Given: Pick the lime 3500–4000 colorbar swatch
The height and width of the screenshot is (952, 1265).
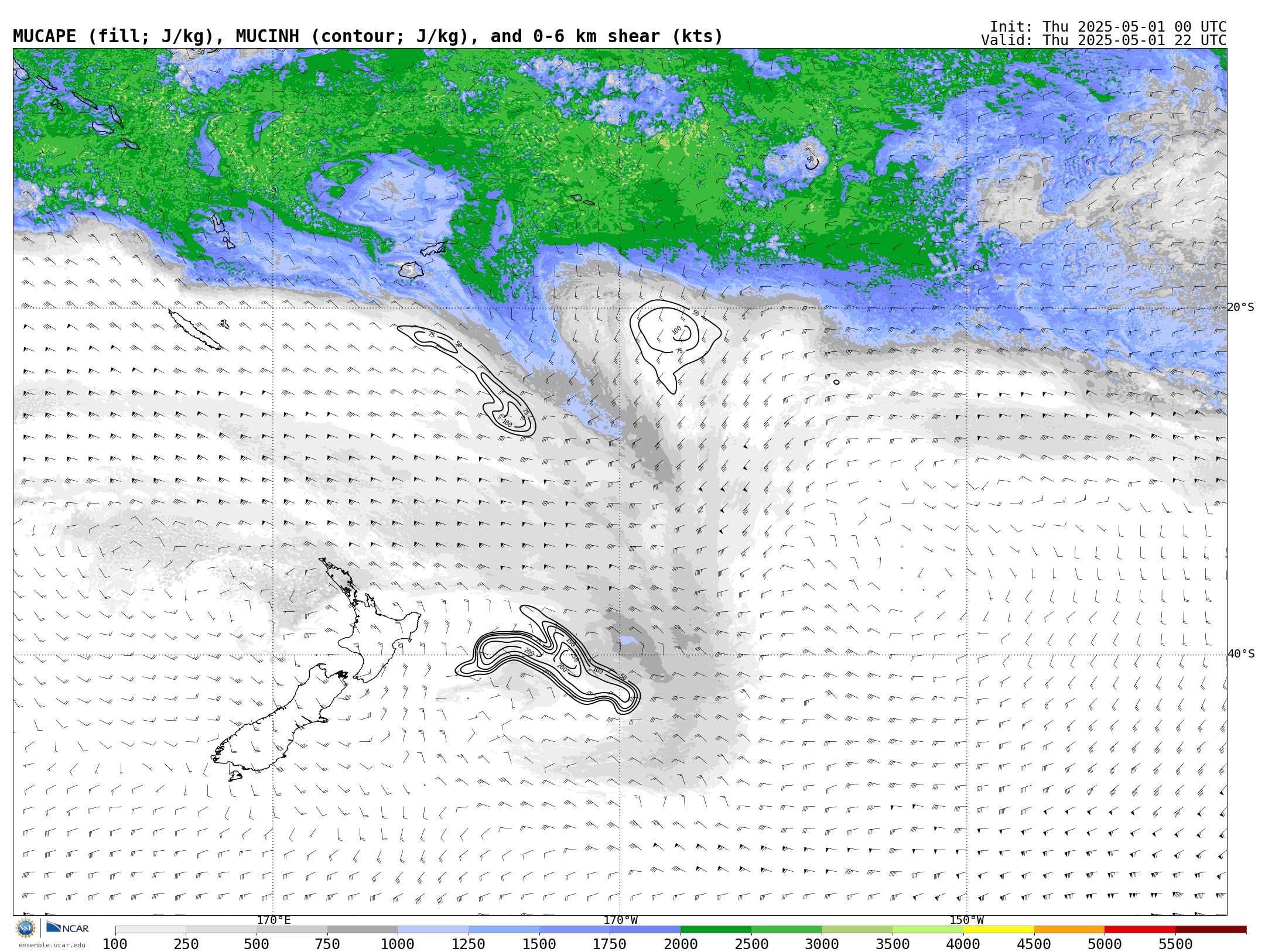Looking at the screenshot, I should point(928,930).
